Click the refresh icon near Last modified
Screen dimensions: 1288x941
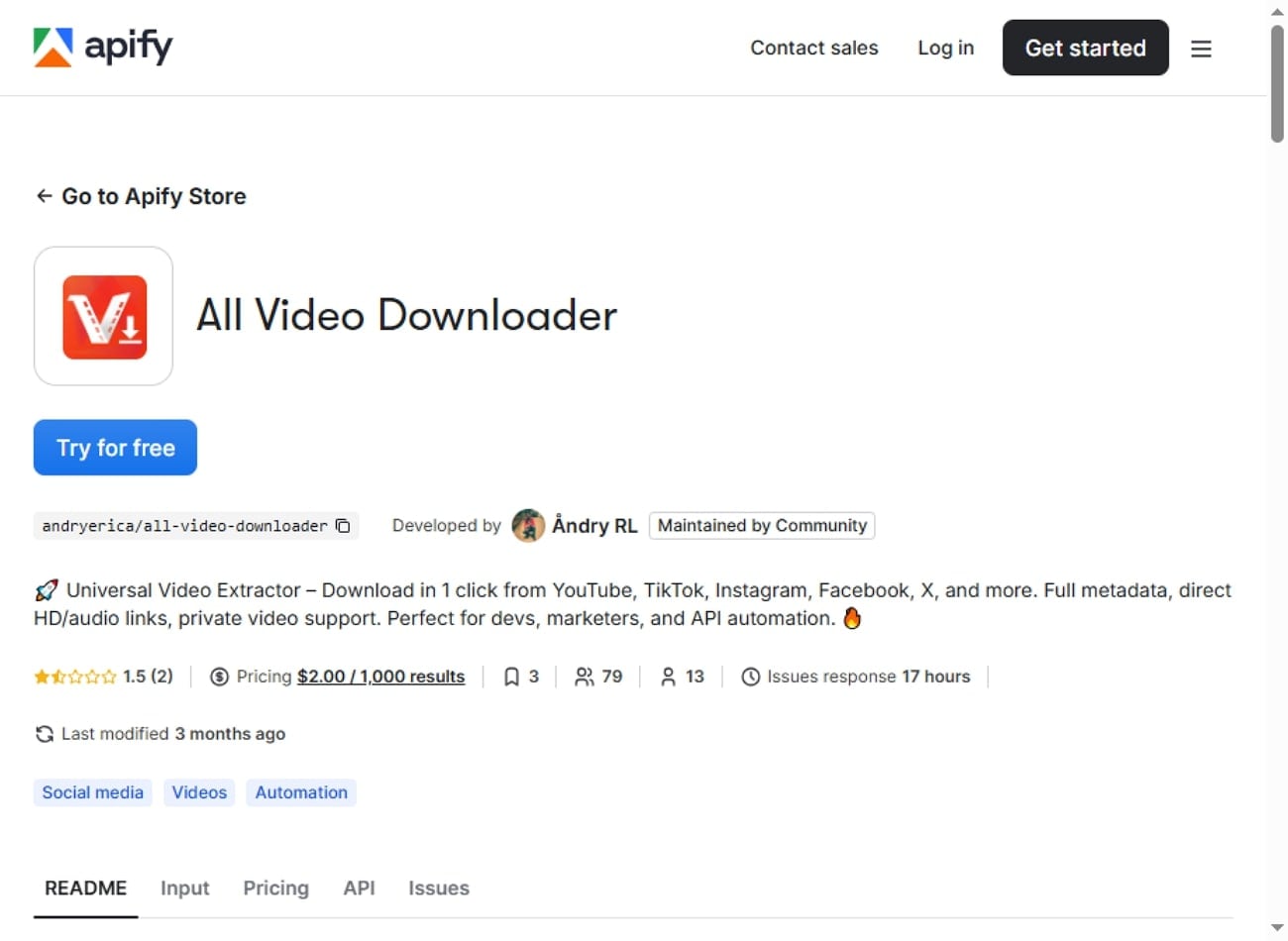[x=44, y=734]
